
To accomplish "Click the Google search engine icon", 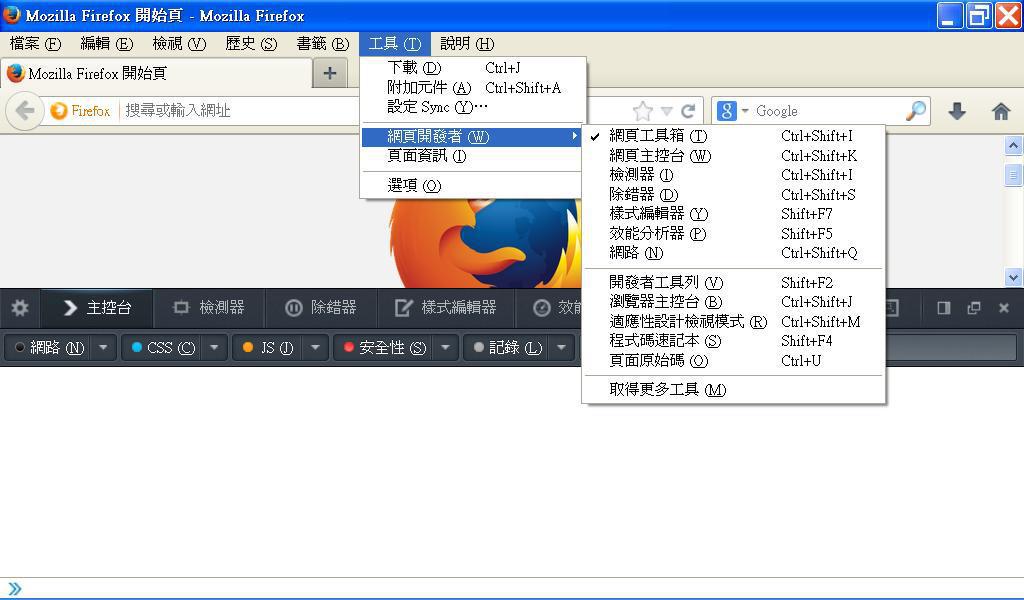I will tap(726, 111).
